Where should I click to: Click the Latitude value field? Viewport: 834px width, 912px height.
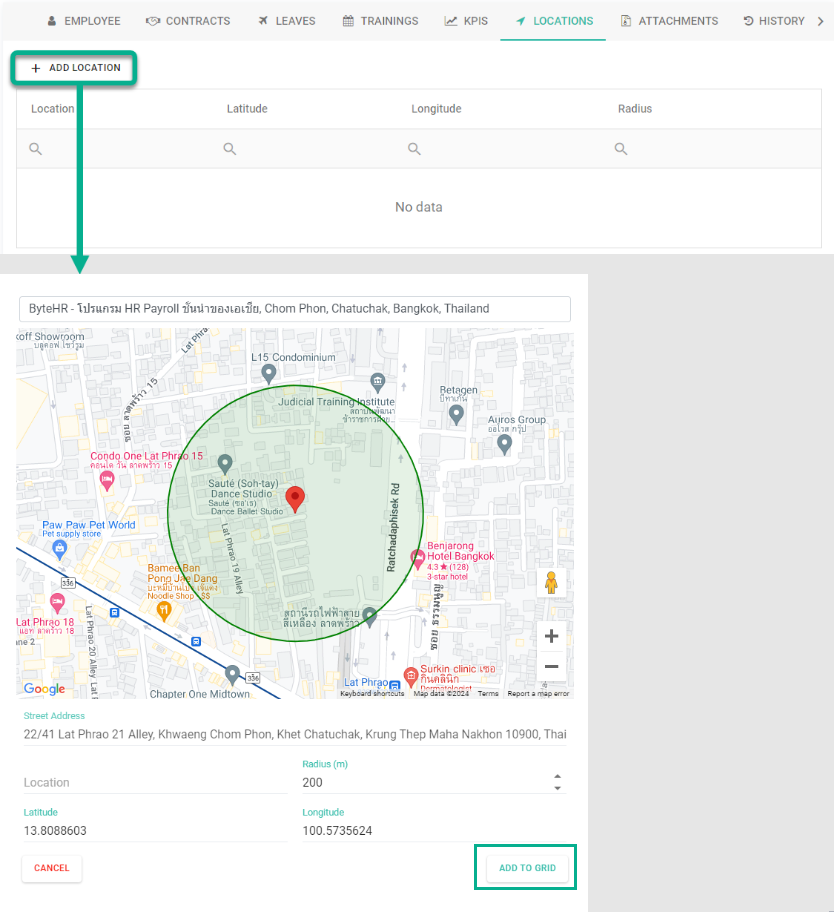pyautogui.click(x=155, y=831)
